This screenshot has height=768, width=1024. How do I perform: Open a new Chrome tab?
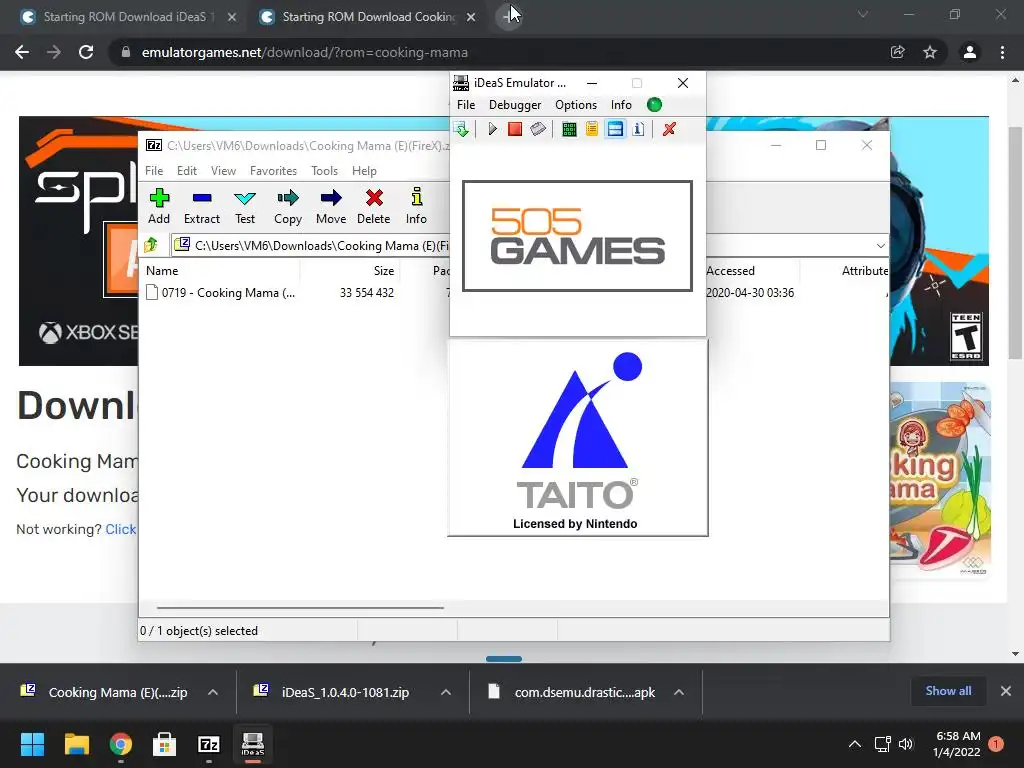coord(507,16)
